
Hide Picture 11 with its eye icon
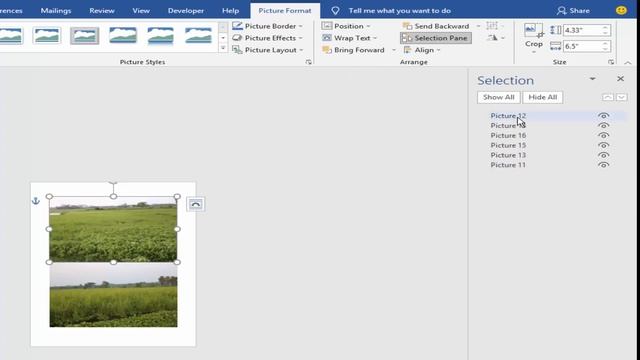pos(603,165)
